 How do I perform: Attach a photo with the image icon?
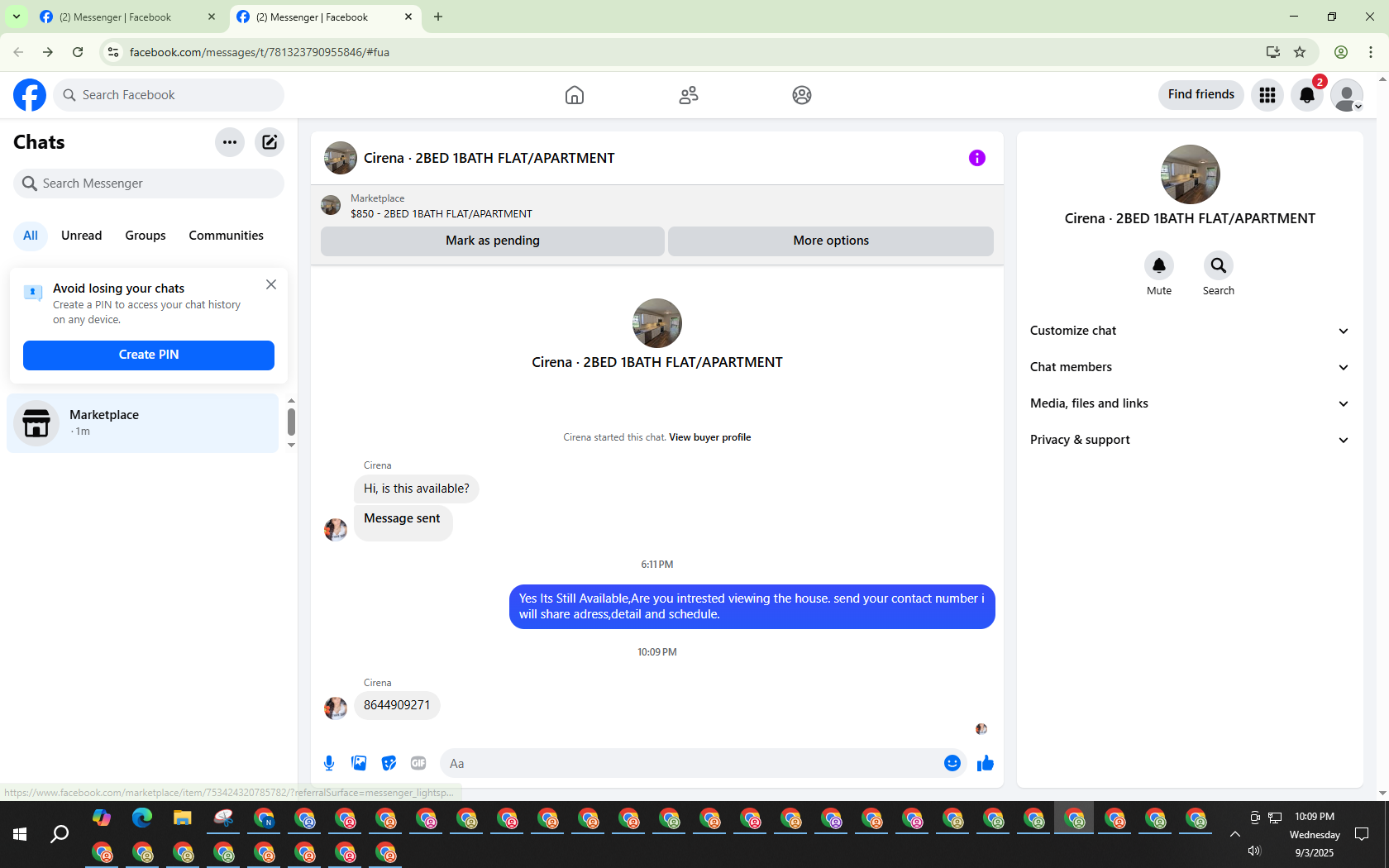pos(359,763)
